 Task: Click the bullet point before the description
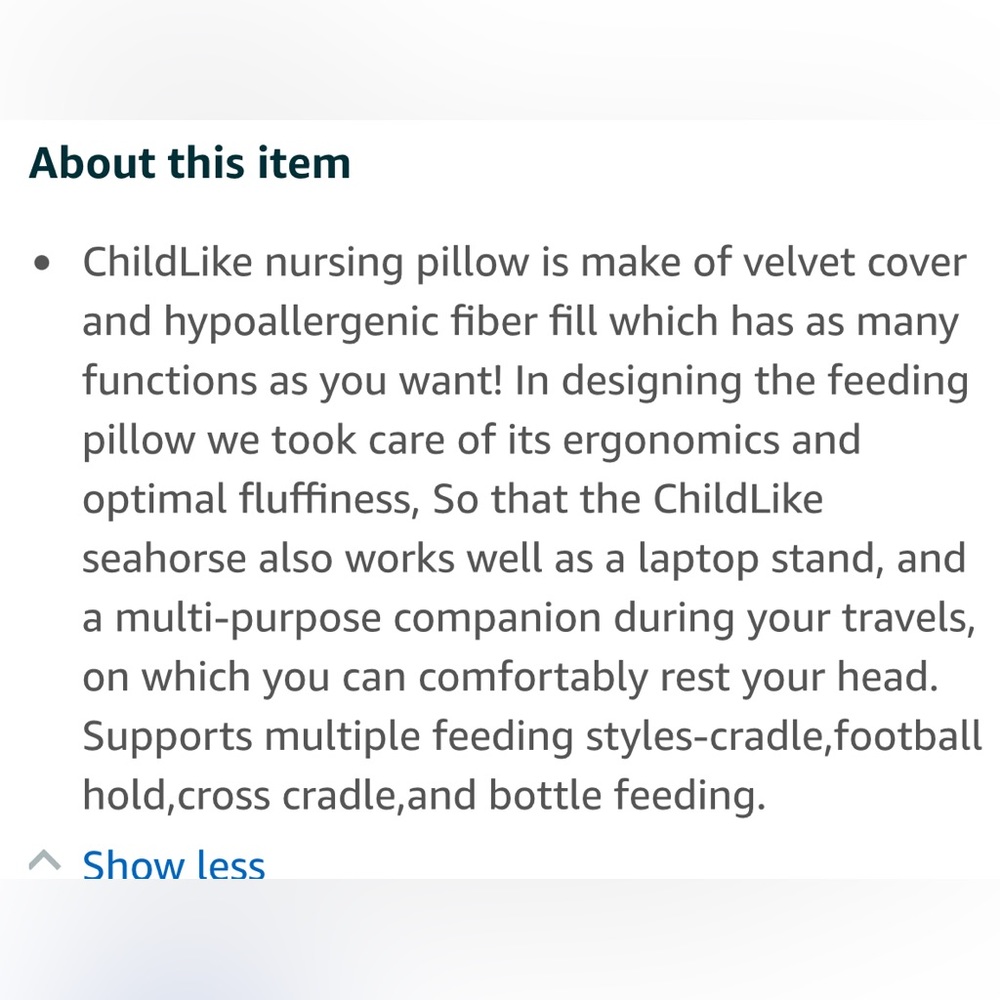pyautogui.click(x=41, y=263)
